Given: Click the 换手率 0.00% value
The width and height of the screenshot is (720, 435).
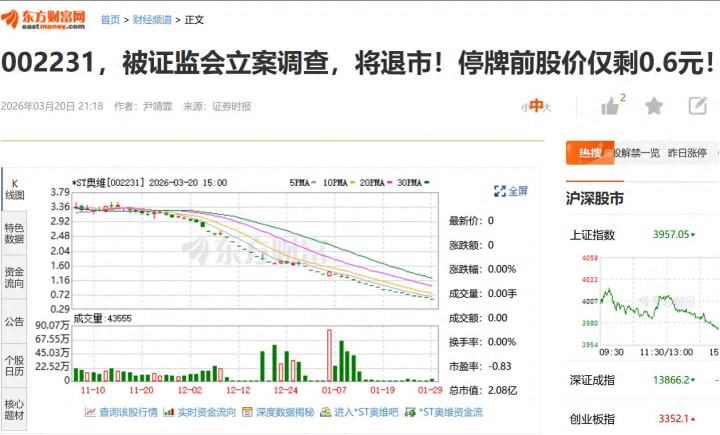Looking at the screenshot, I should [x=502, y=342].
